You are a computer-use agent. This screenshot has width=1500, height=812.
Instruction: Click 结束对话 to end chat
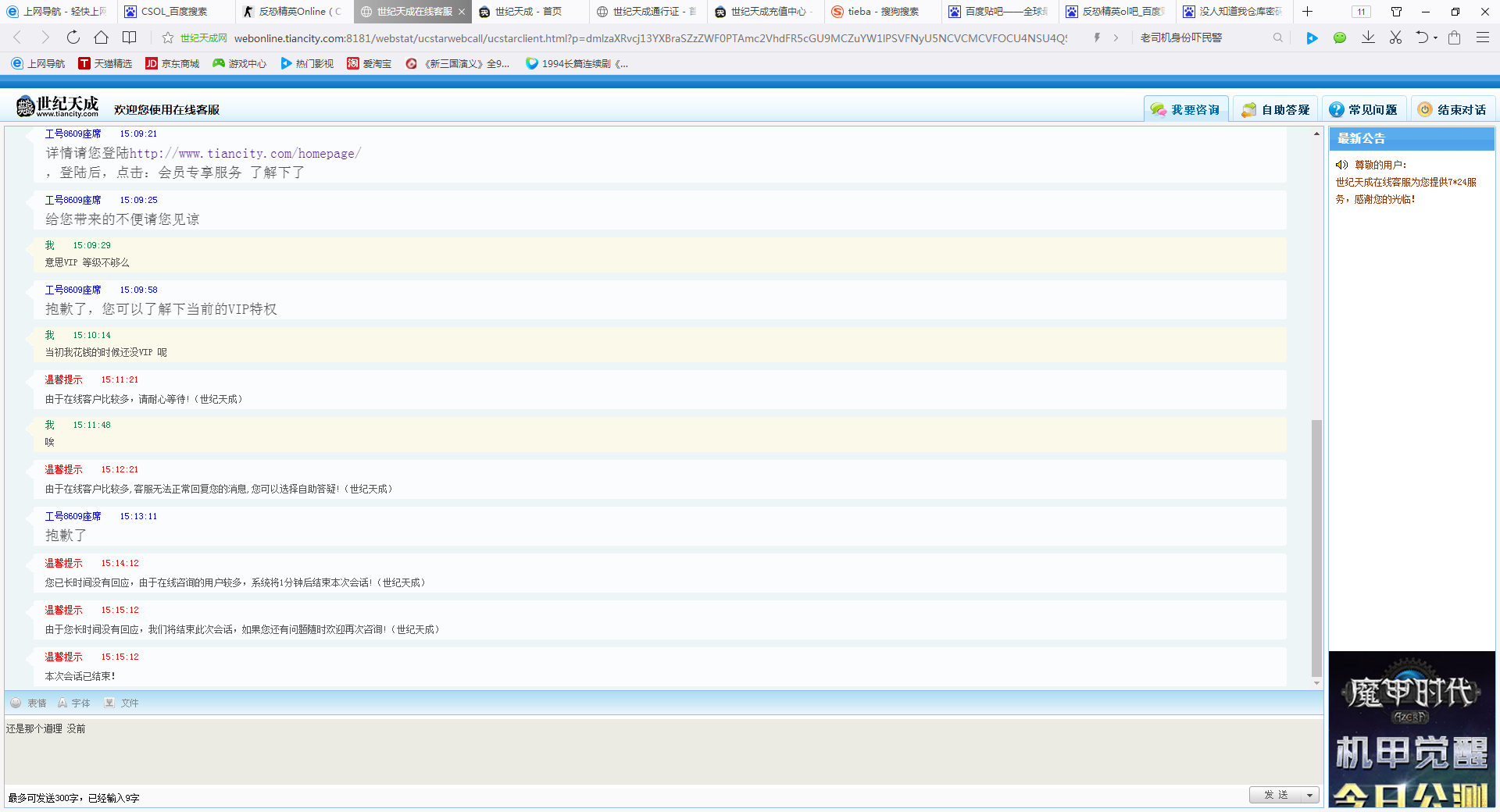[x=1453, y=109]
